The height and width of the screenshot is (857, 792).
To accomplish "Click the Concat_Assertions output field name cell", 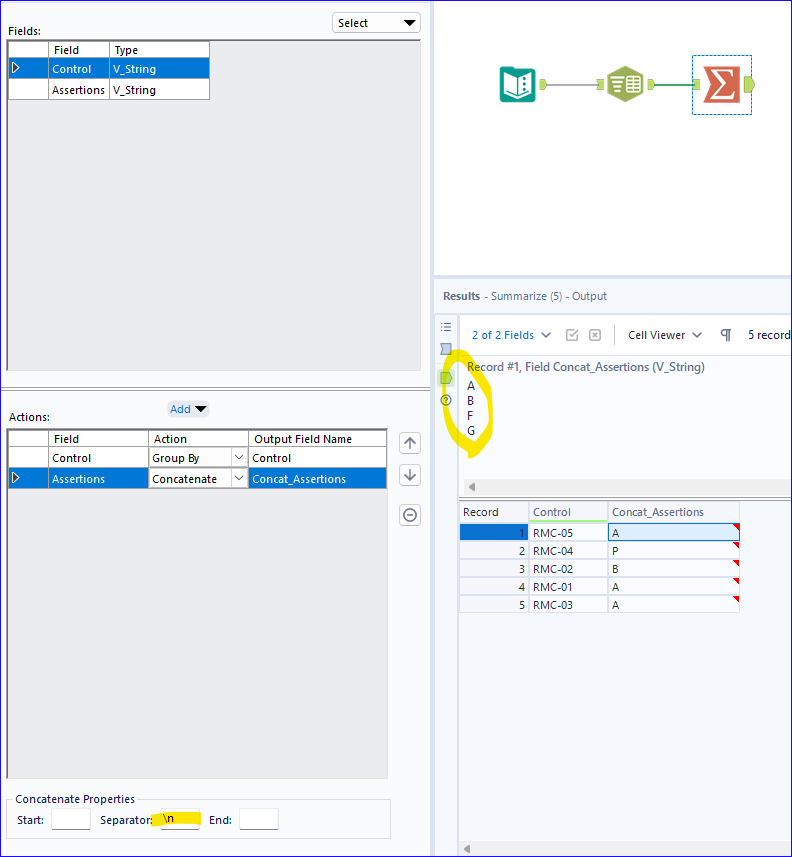I will [x=317, y=479].
